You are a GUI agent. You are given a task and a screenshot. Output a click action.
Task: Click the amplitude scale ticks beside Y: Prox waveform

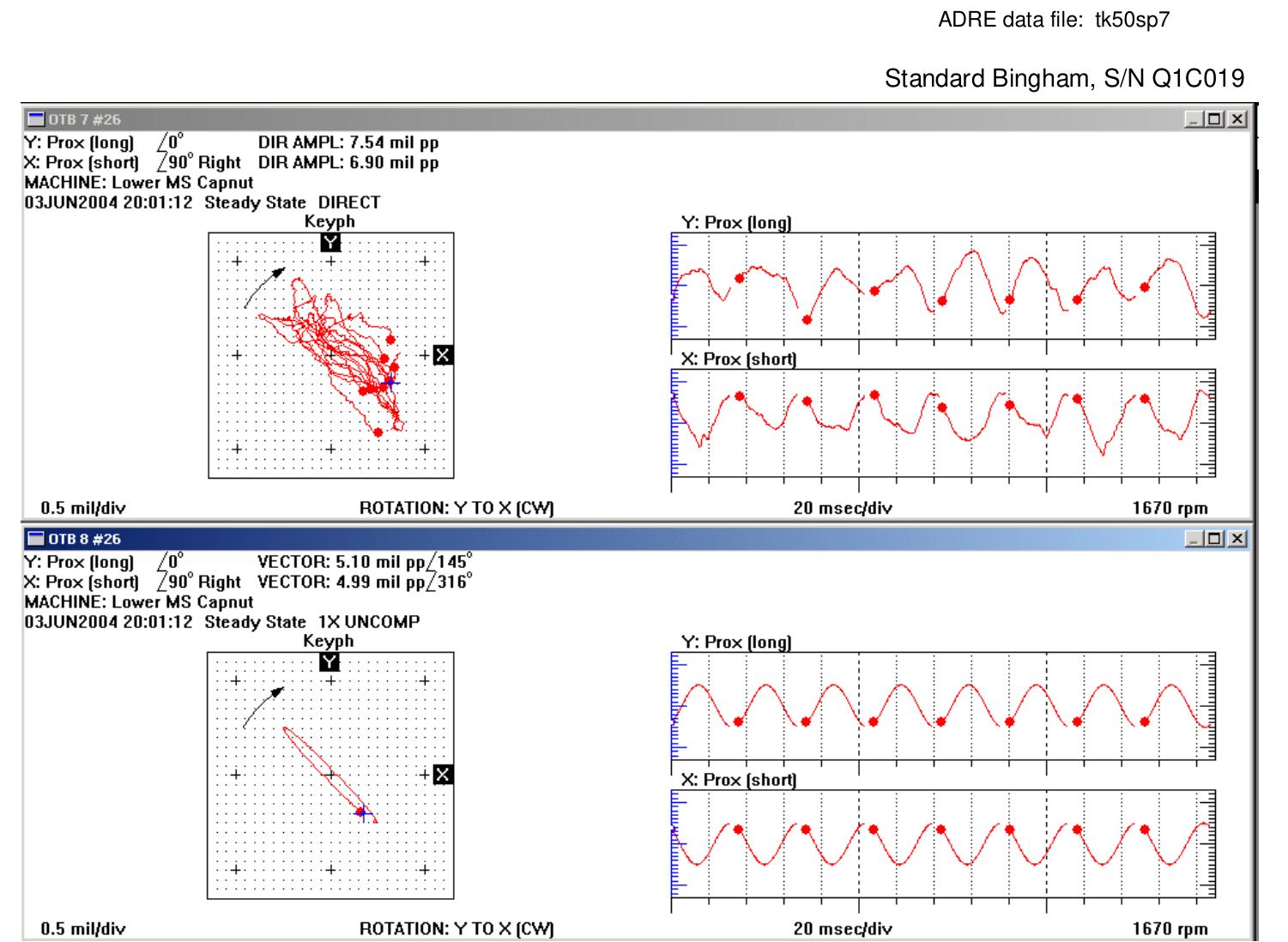click(674, 275)
